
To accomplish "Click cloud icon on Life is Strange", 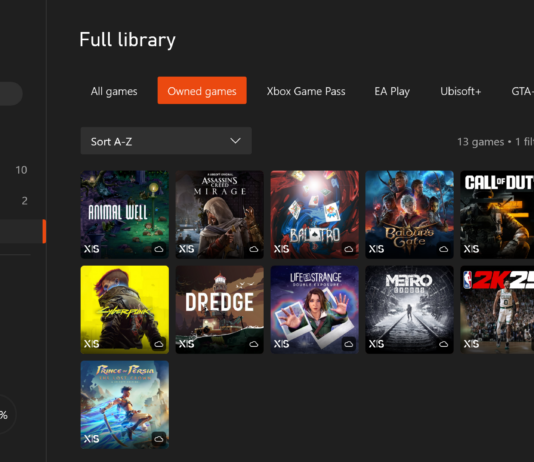I will [349, 344].
